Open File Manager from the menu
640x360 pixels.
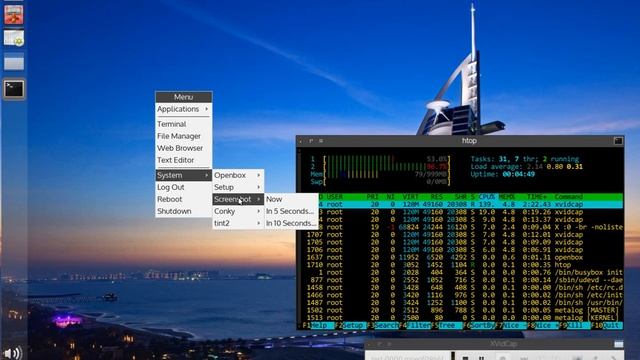[183, 136]
